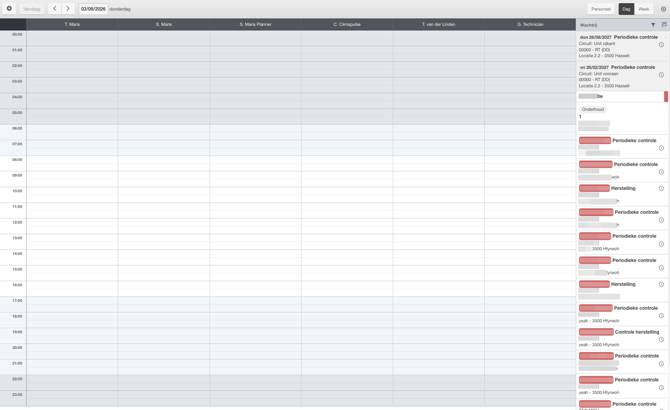Viewport: 670px width, 410px height.
Task: Click the Onderhoud tag in the queue
Action: tap(593, 109)
